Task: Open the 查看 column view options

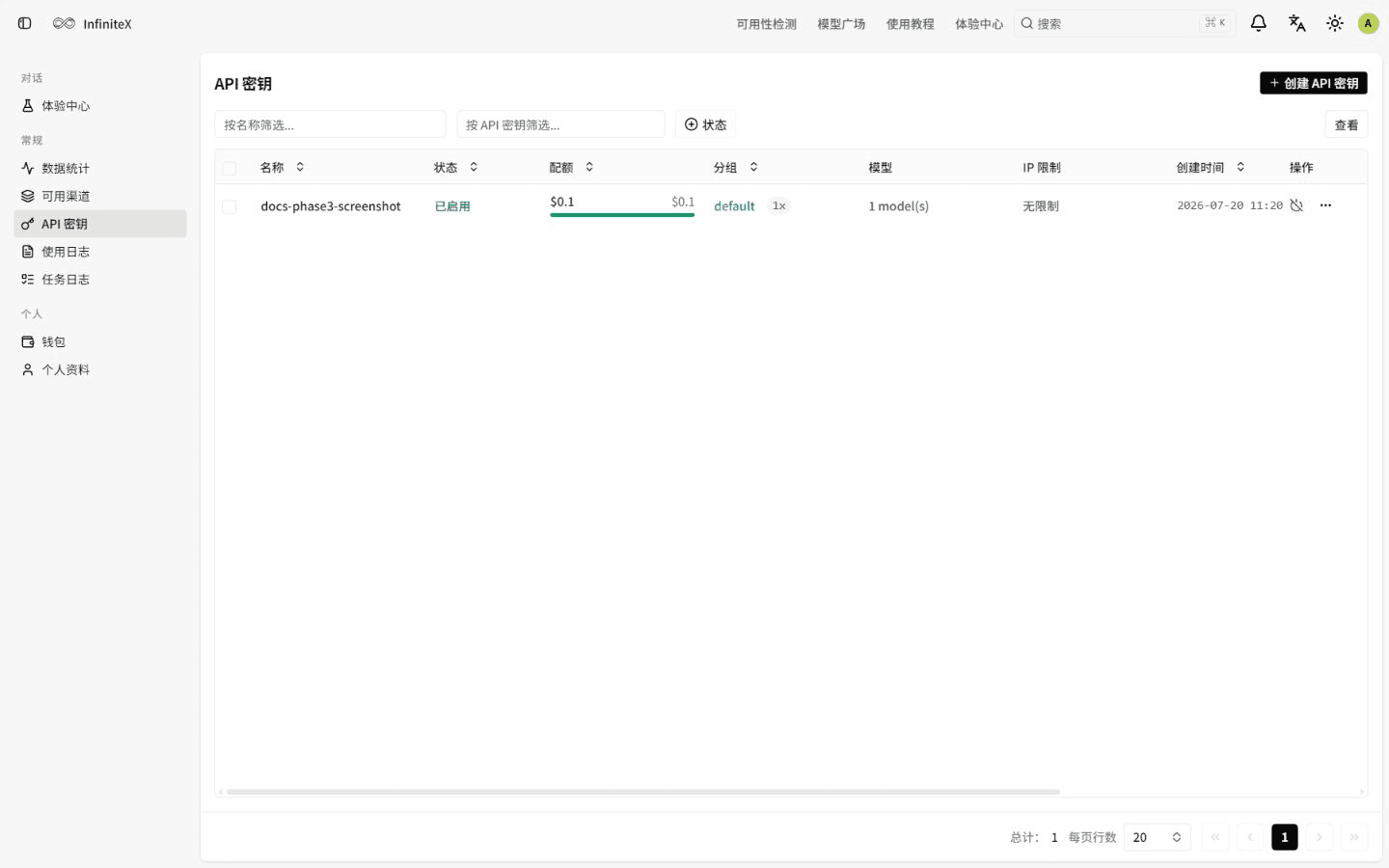Action: click(x=1346, y=124)
